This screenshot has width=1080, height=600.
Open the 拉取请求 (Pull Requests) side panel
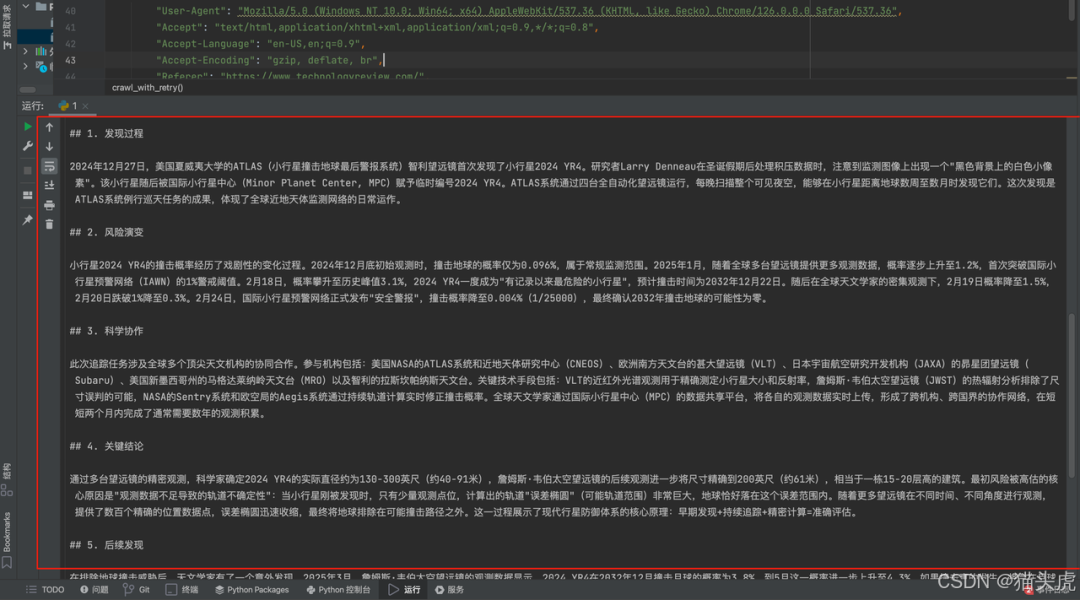point(7,26)
